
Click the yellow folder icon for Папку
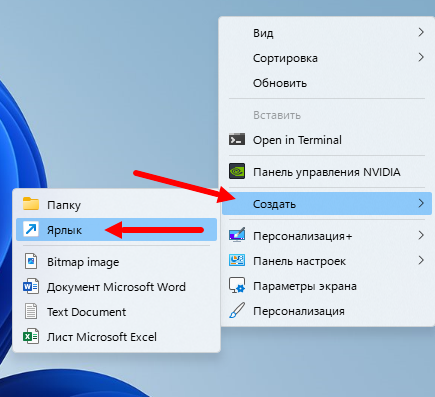point(31,204)
